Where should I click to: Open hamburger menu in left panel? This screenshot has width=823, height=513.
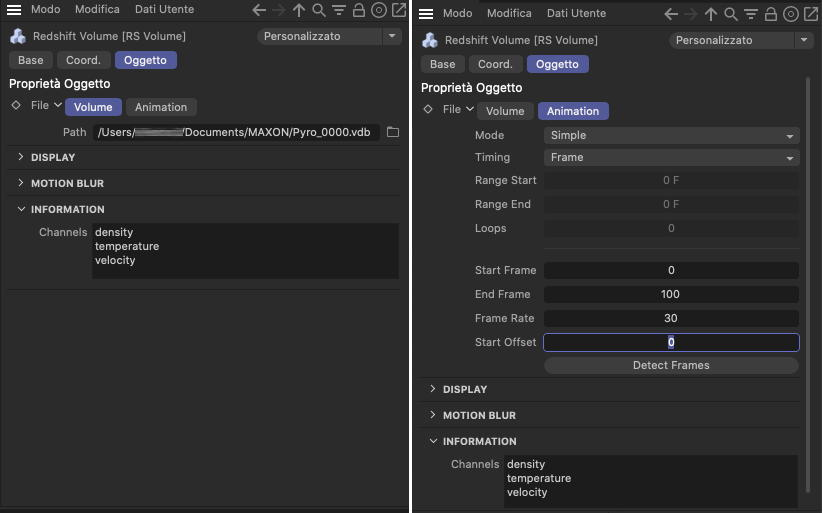[14, 9]
